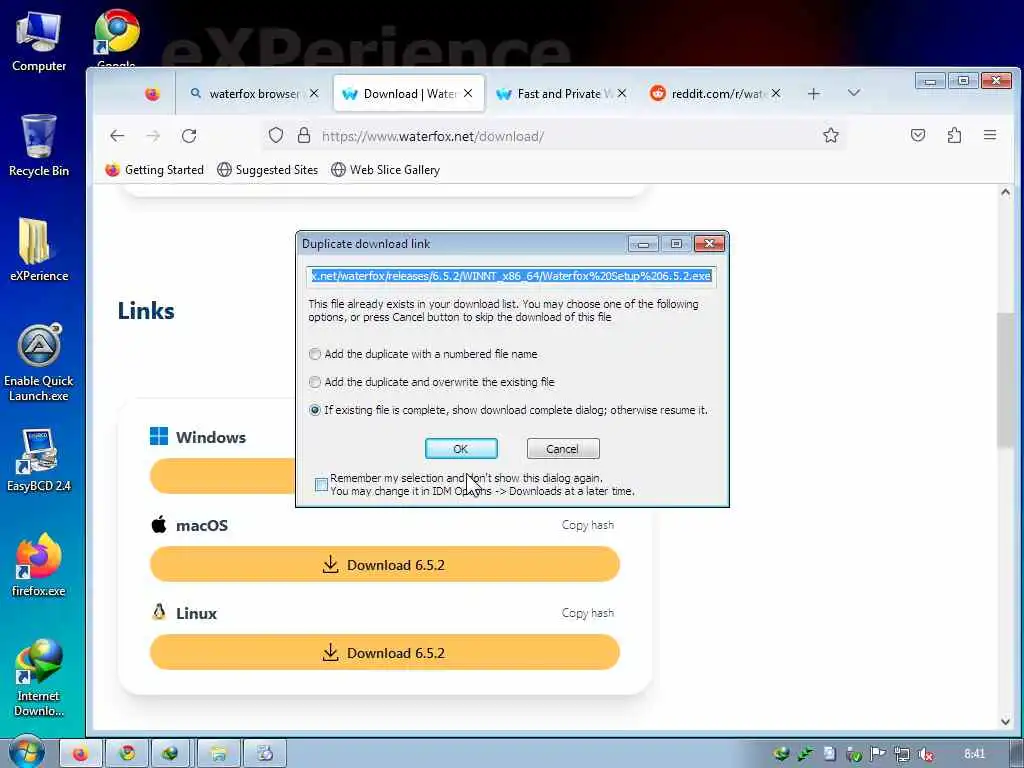The image size is (1024, 768).
Task: Open the Web Slice Gallery bookmark
Action: pos(385,170)
